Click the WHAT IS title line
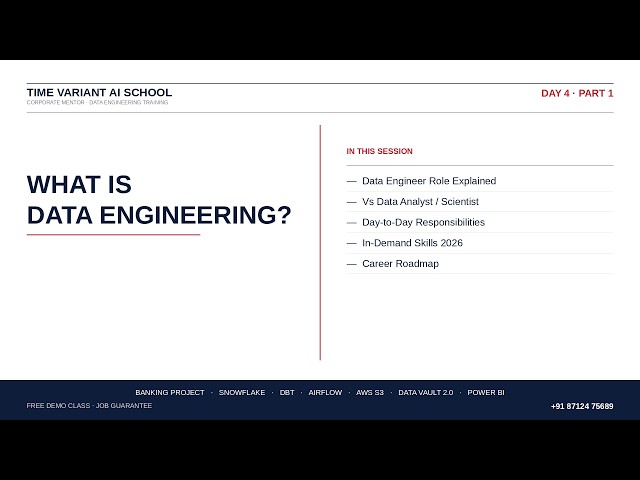 79,184
